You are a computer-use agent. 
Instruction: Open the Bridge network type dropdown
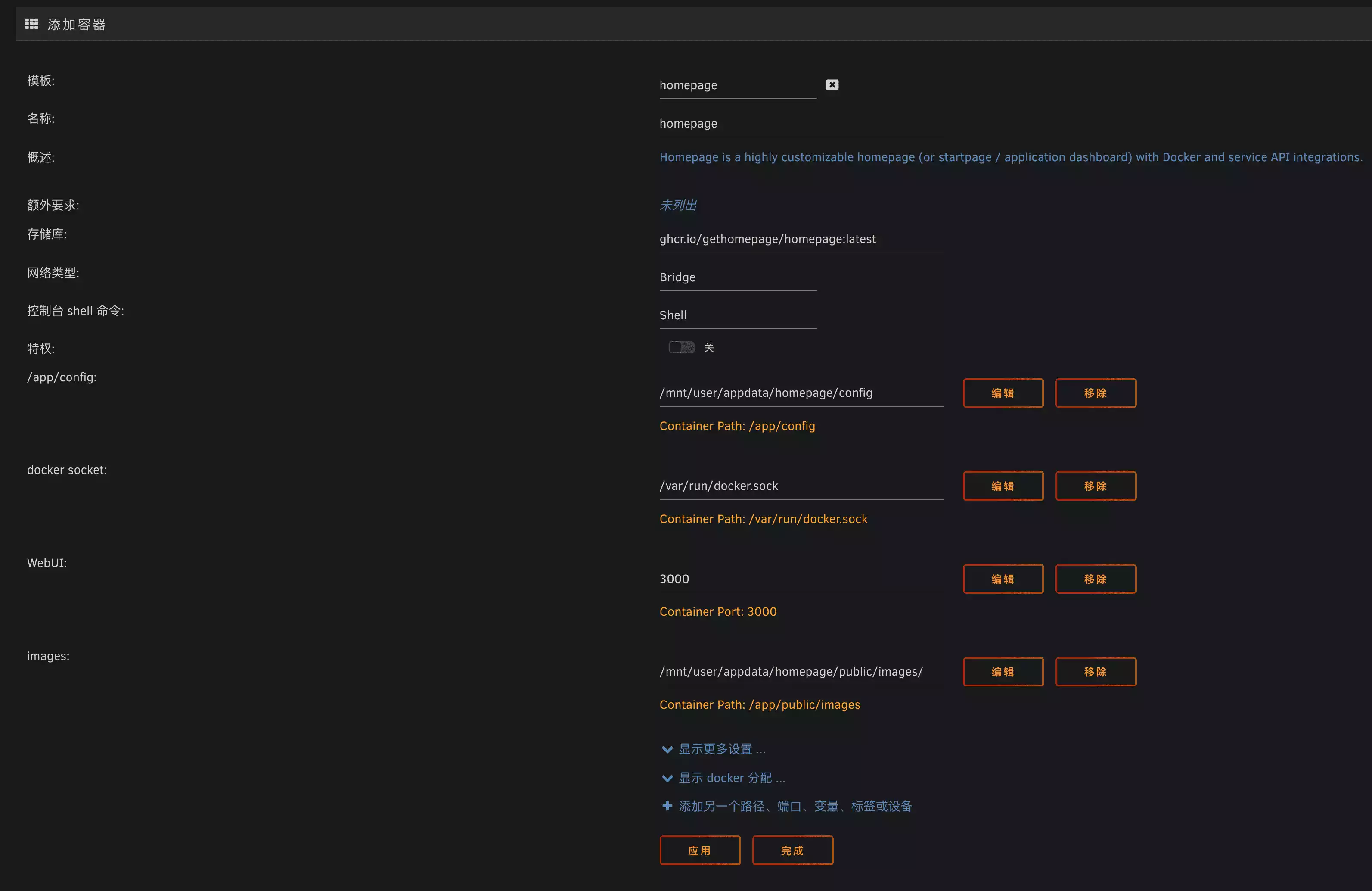coord(737,277)
